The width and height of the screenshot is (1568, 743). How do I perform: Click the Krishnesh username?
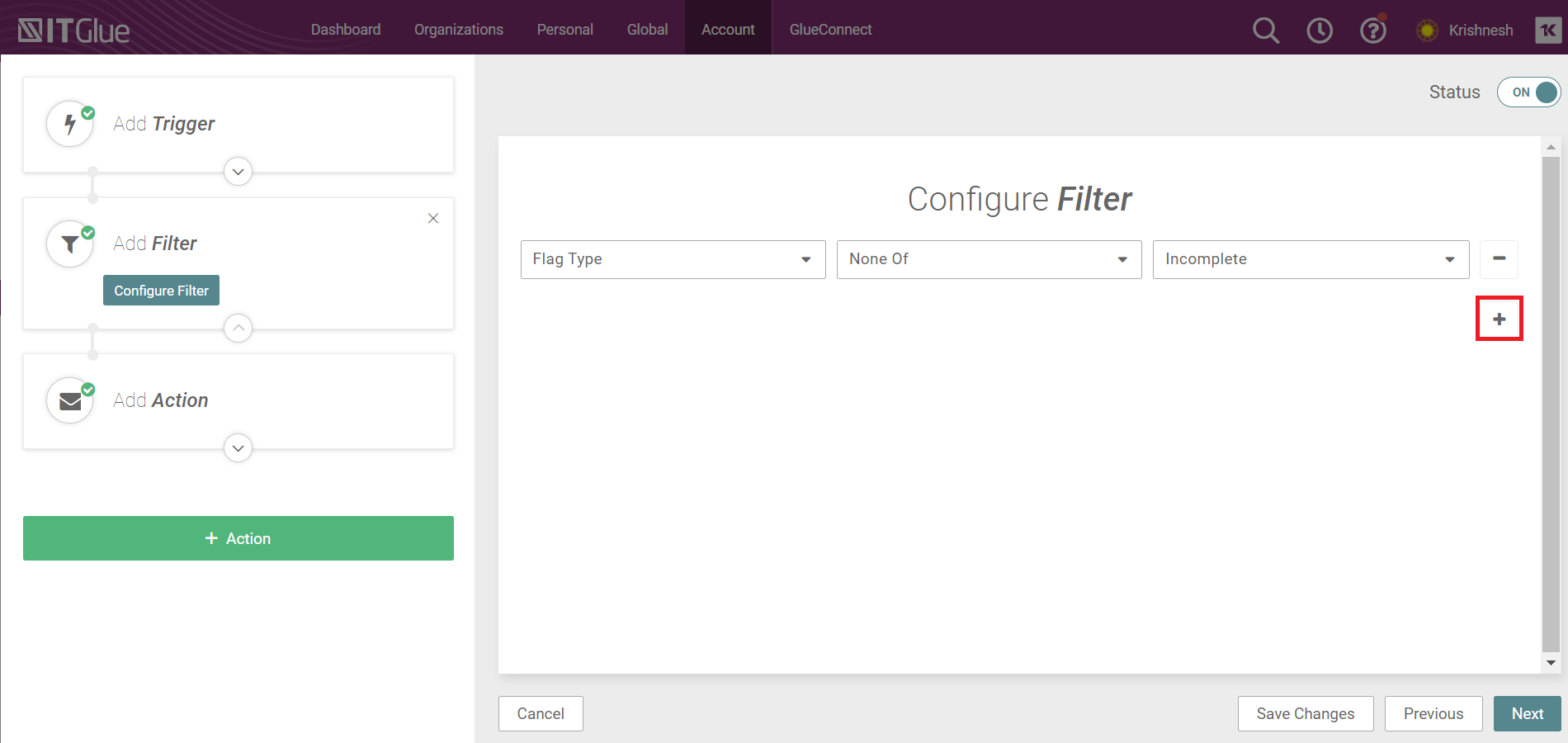click(1481, 31)
